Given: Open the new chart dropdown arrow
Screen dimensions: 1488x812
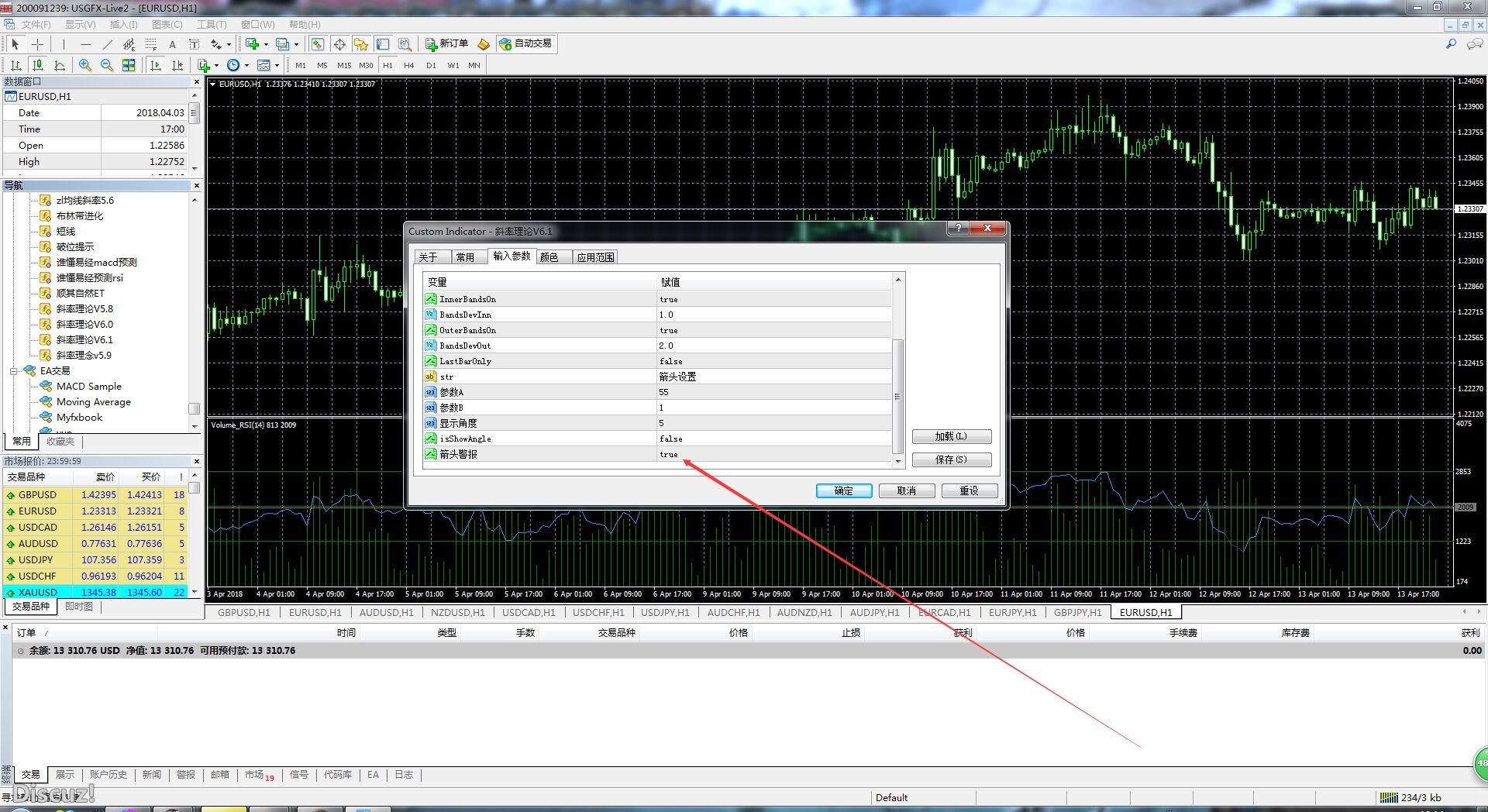Looking at the screenshot, I should (x=266, y=44).
